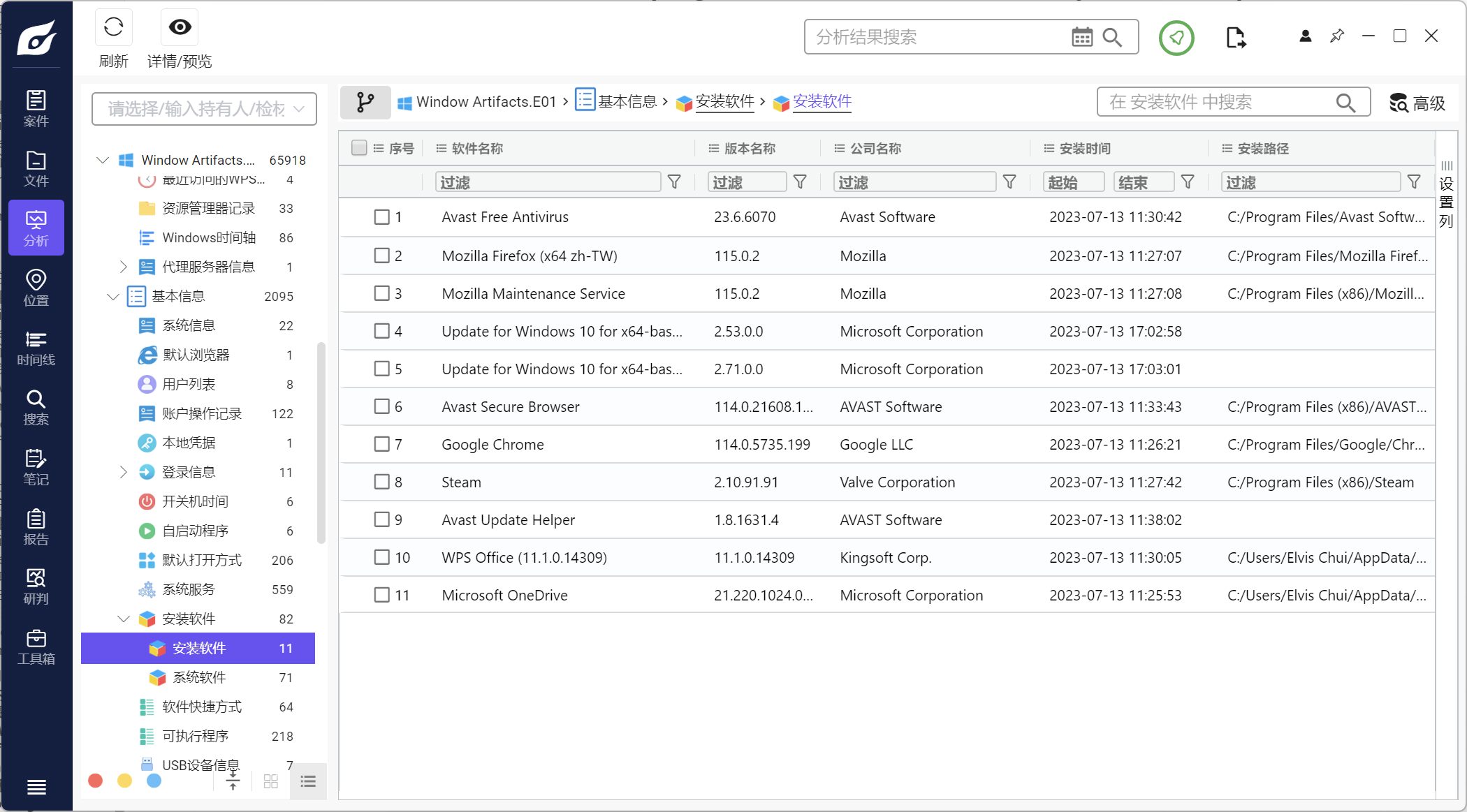Viewport: 1467px width, 812px height.
Task: Open the 位置 location sidebar item
Action: pyautogui.click(x=36, y=288)
